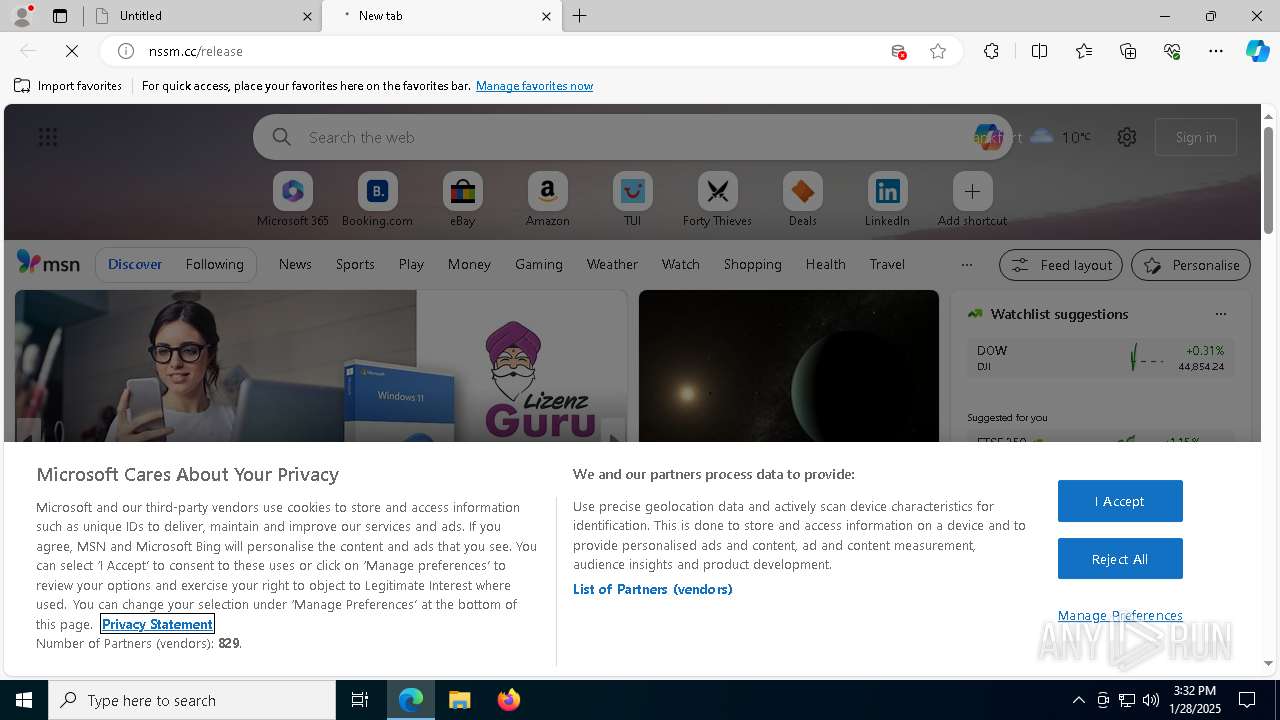Screen dimensions: 1280x720
Task: Open the tracking prevention icon in address bar
Action: pyautogui.click(x=898, y=51)
